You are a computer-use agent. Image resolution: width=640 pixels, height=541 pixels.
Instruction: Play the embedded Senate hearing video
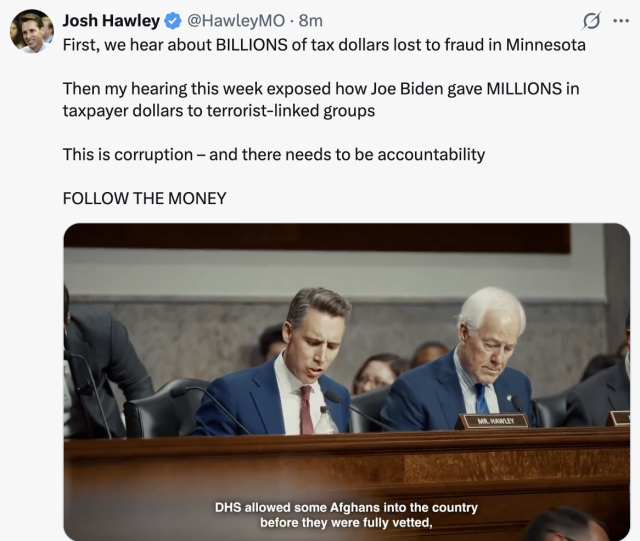pyautogui.click(x=347, y=382)
